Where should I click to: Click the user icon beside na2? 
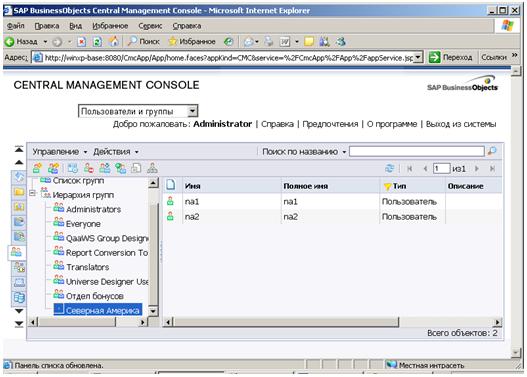170,216
